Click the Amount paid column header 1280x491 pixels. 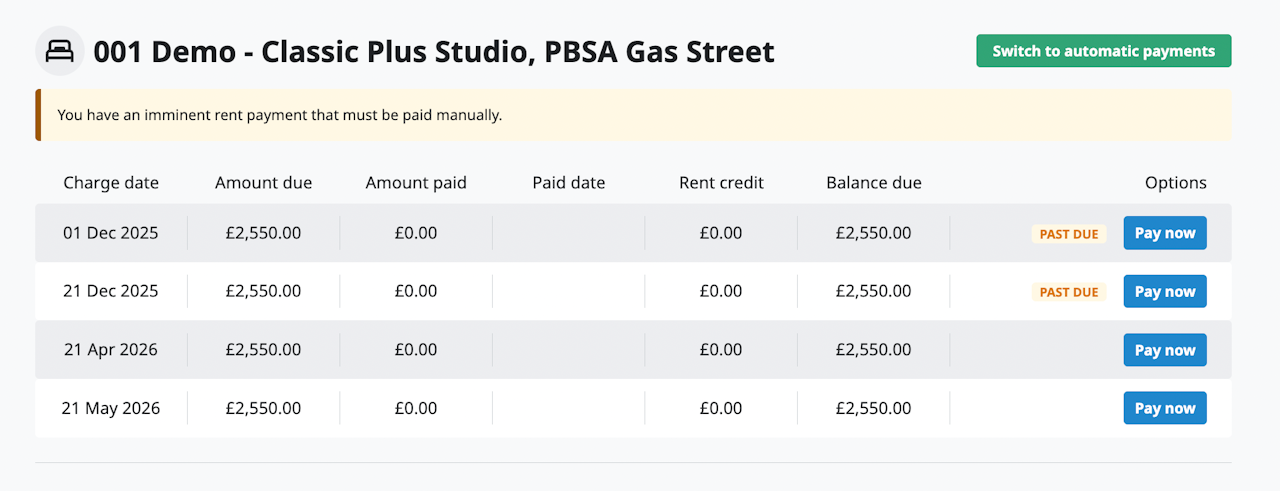[416, 183]
